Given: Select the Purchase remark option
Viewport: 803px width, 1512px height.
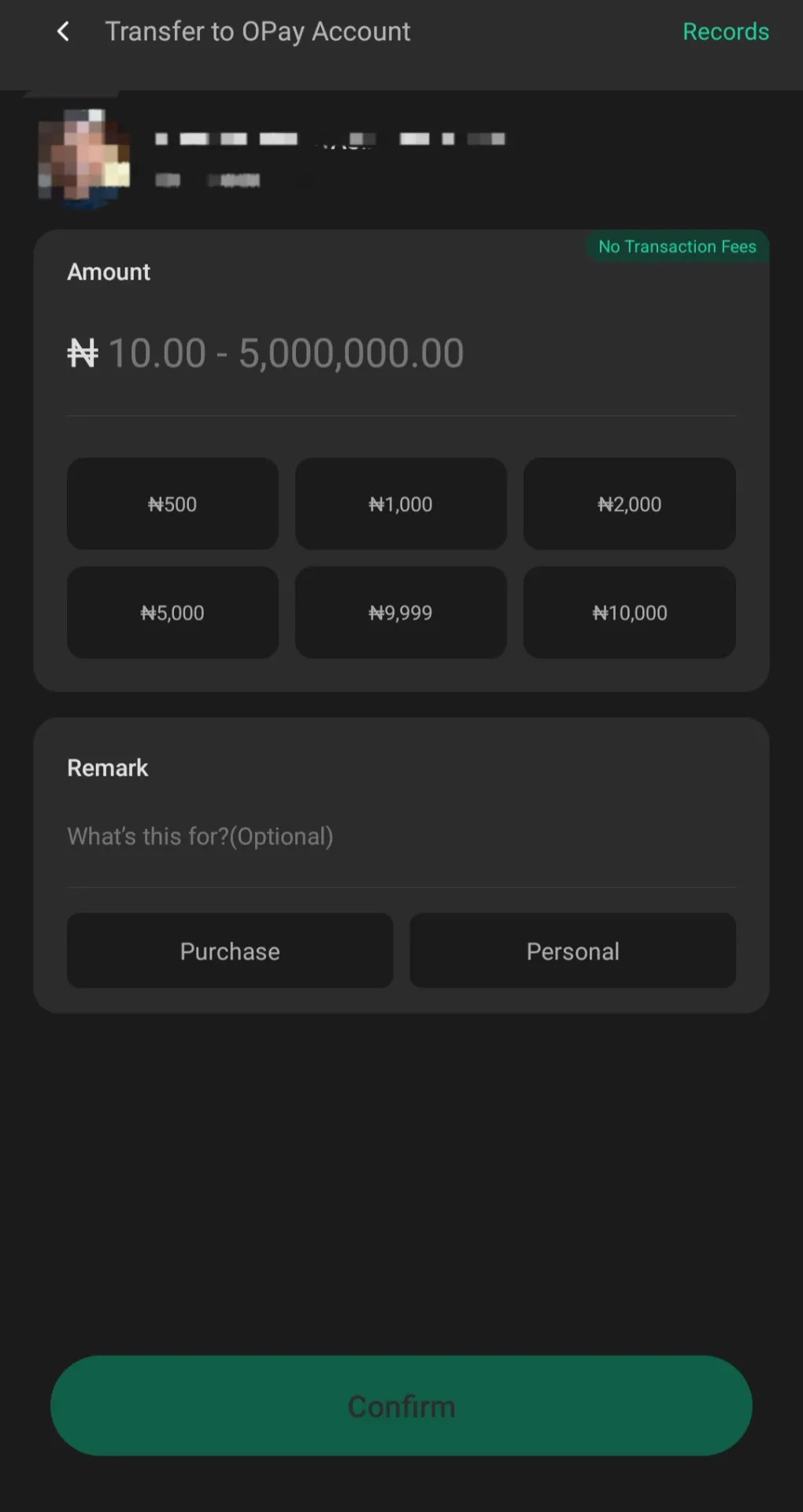Looking at the screenshot, I should click(x=230, y=951).
